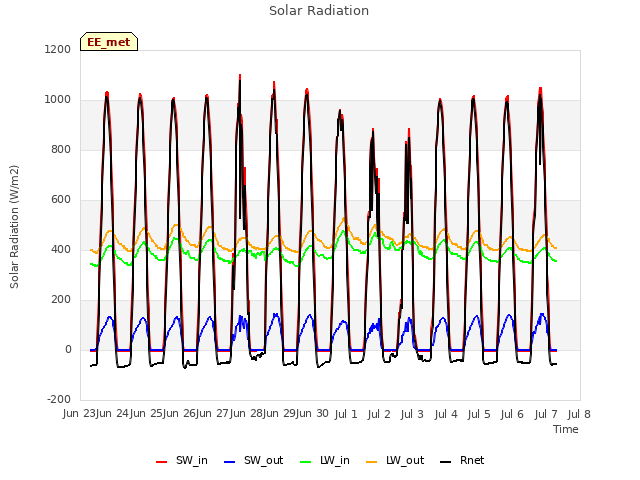
Task: Click the 600 y-axis tick label
Action: pos(61,200)
